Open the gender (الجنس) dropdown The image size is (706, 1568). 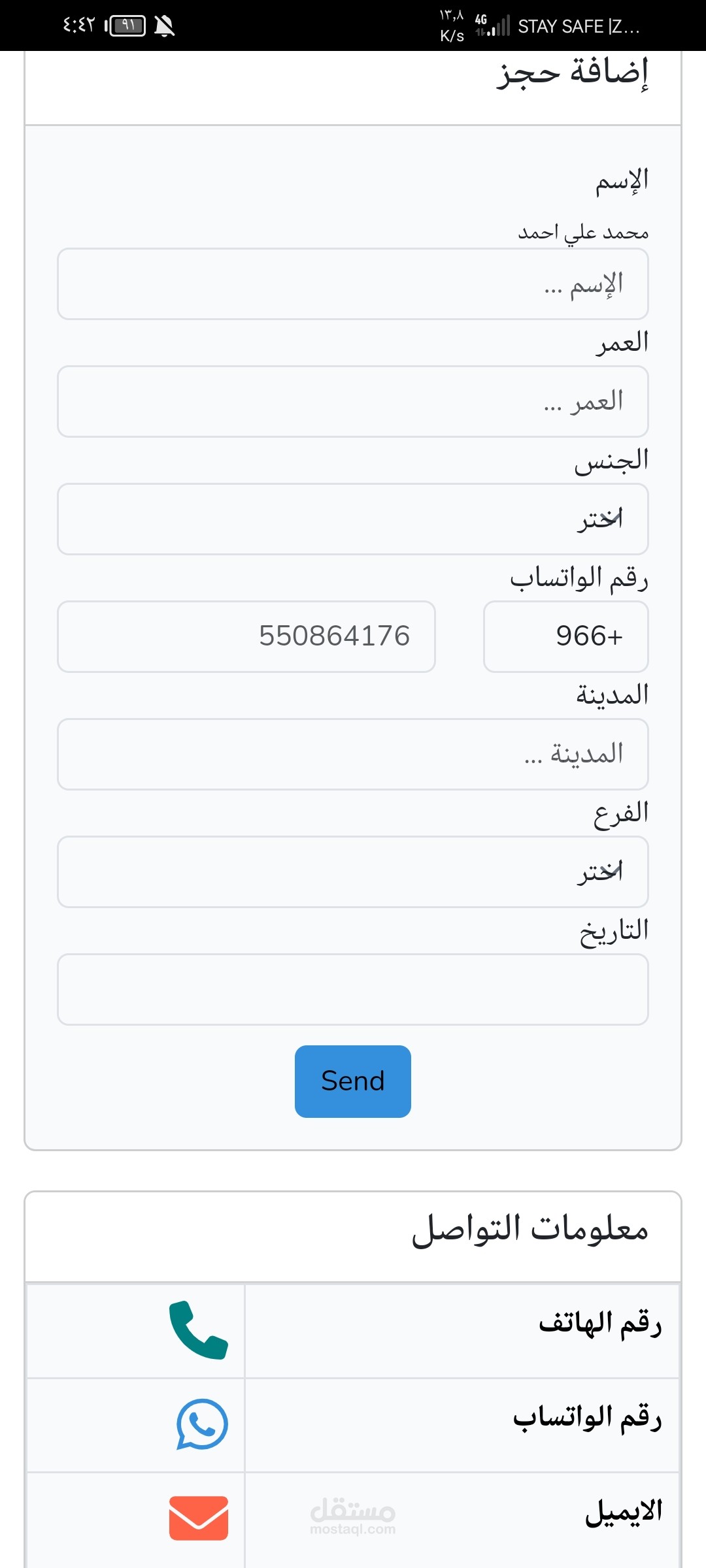[x=353, y=519]
